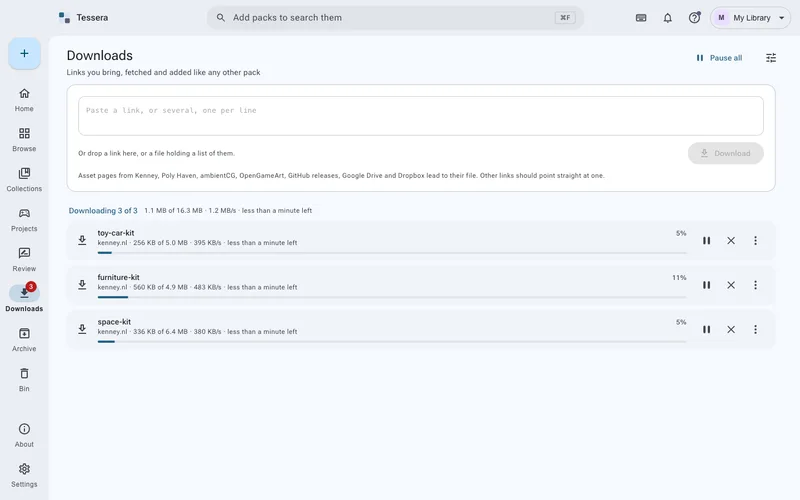Open Archive in the sidebar
This screenshot has height=500, width=800.
point(24,340)
